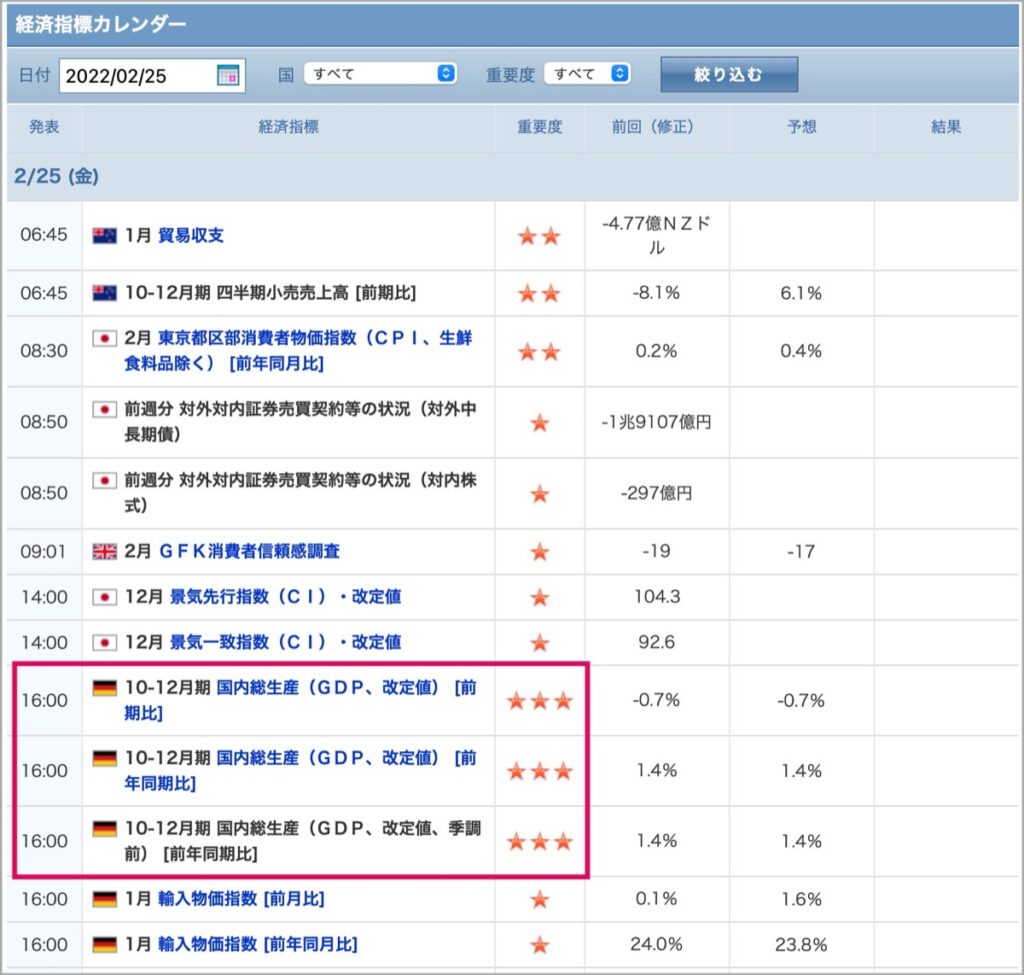The height and width of the screenshot is (975, 1024).
Task: Click the 予想 column header
Action: (x=801, y=127)
